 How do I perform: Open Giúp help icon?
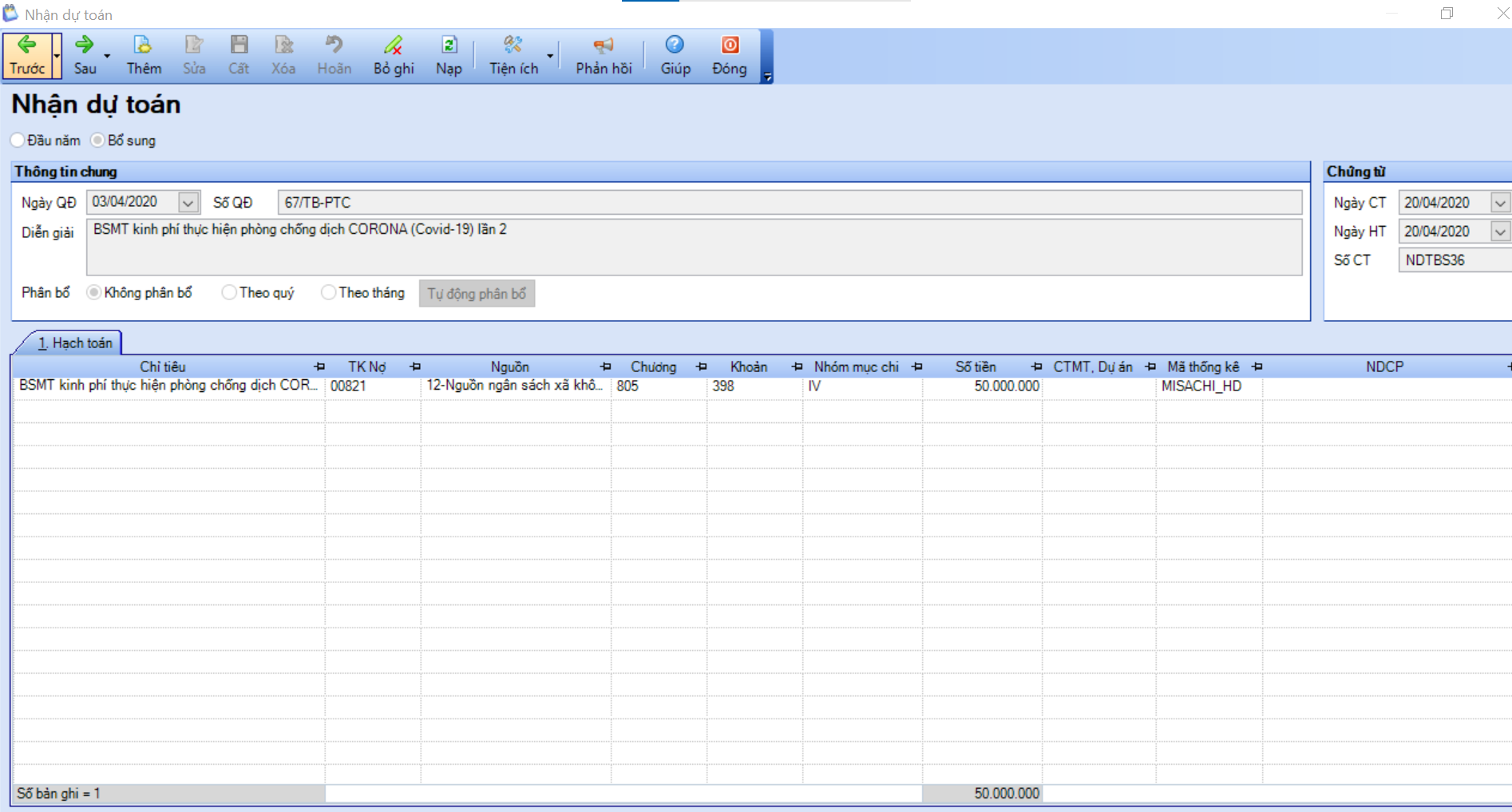pos(675,46)
